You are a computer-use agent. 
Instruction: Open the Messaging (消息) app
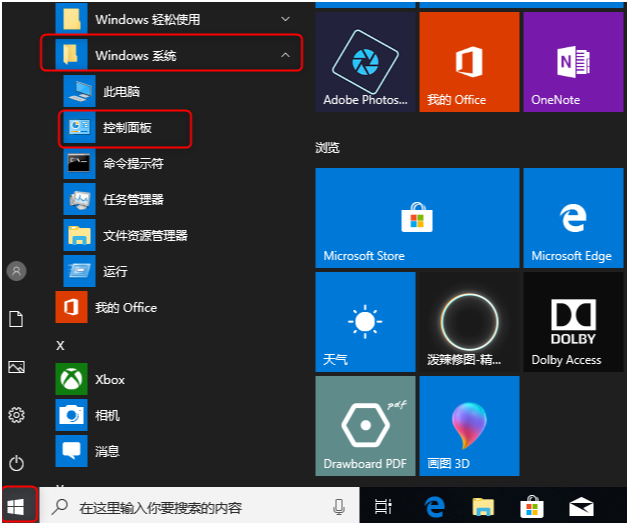(107, 451)
